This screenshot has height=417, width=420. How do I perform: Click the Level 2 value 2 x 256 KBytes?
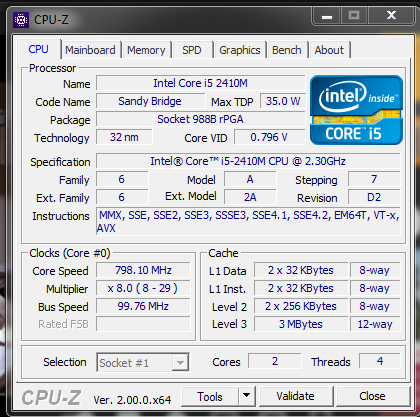tap(301, 306)
